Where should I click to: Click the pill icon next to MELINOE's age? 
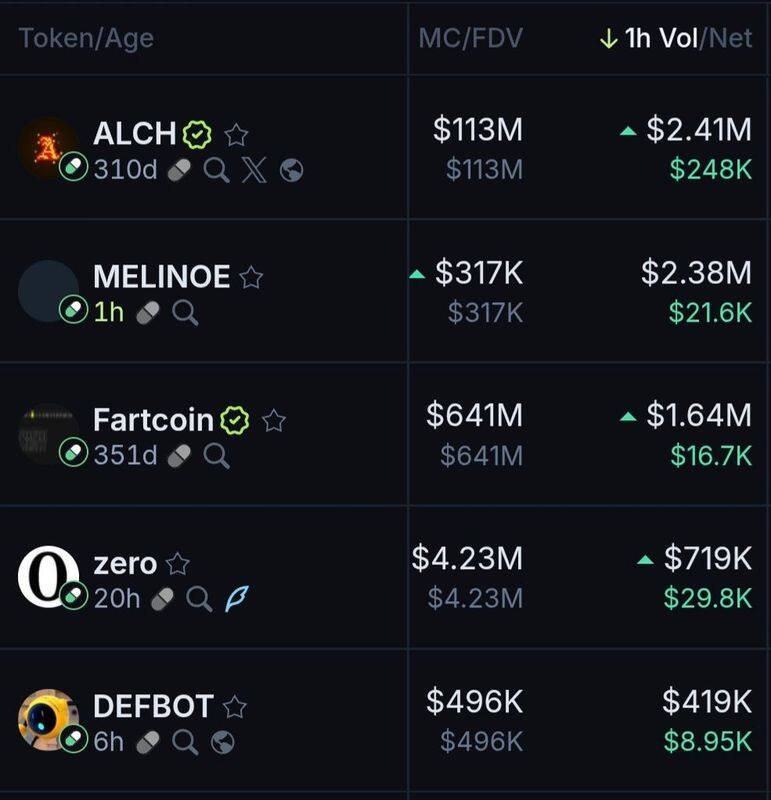pyautogui.click(x=148, y=313)
